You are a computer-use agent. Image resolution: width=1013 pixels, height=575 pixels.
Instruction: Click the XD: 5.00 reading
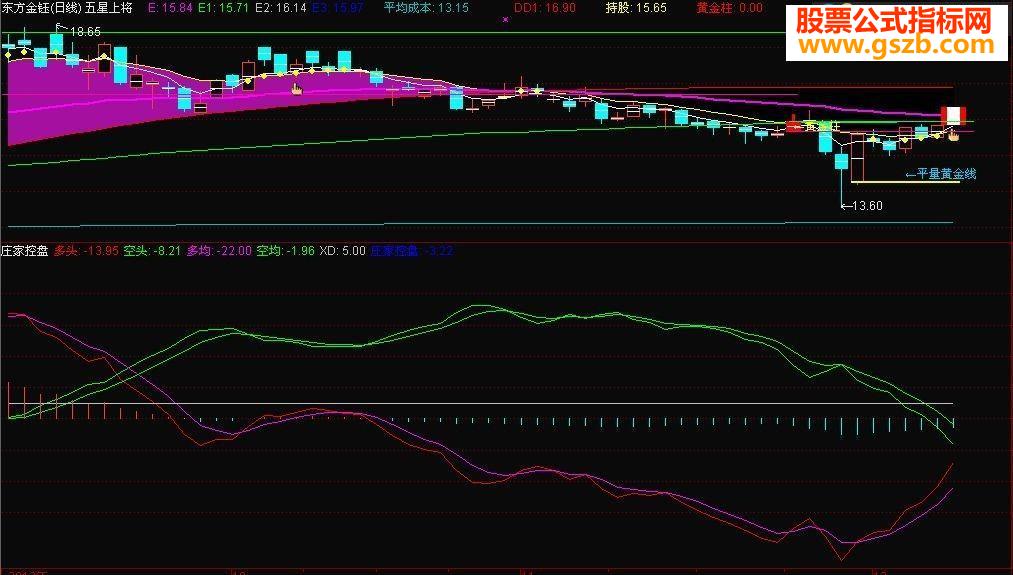click(x=342, y=251)
